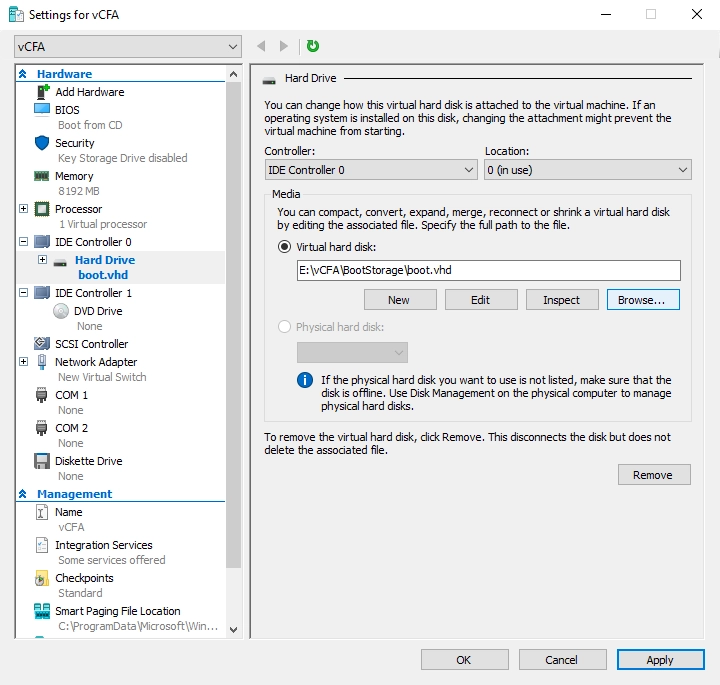Click the Network Adapter icon
The height and width of the screenshot is (685, 720).
(x=42, y=362)
